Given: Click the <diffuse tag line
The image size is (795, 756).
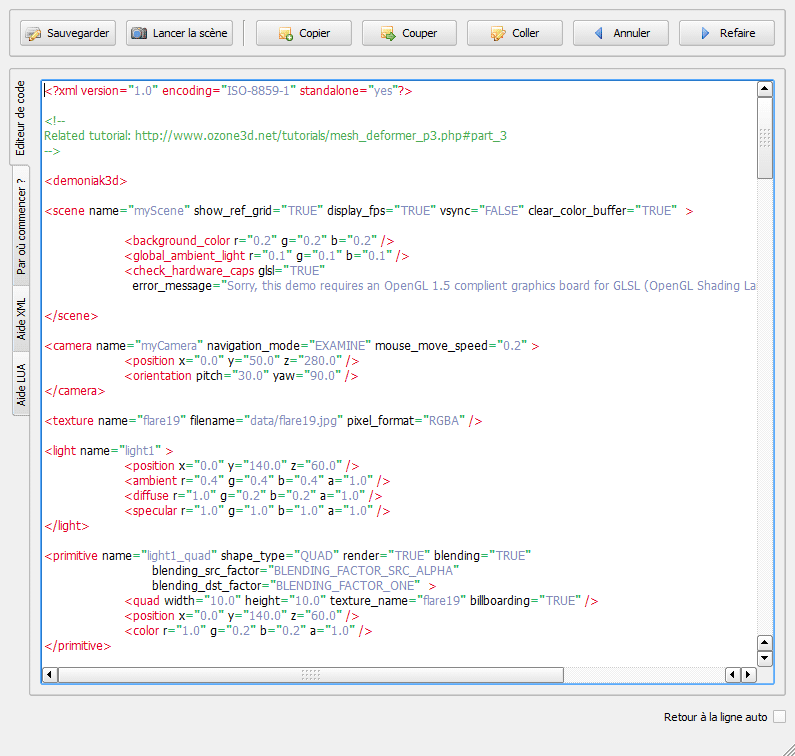Looking at the screenshot, I should click(x=253, y=496).
